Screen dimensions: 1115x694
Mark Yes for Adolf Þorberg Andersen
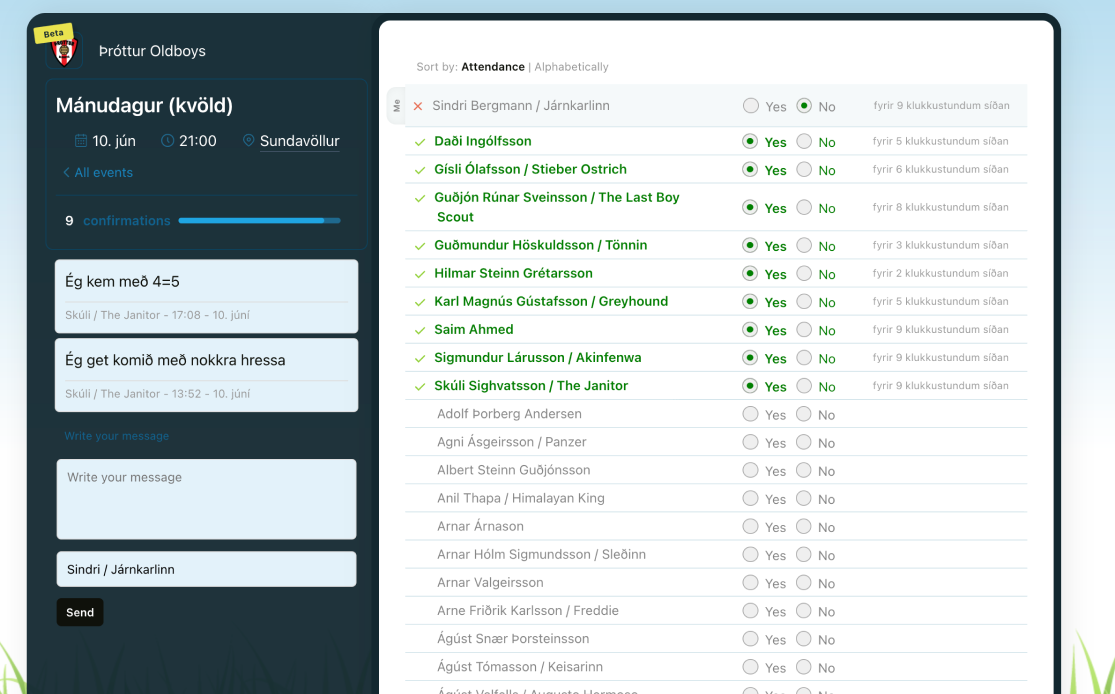[x=751, y=414]
